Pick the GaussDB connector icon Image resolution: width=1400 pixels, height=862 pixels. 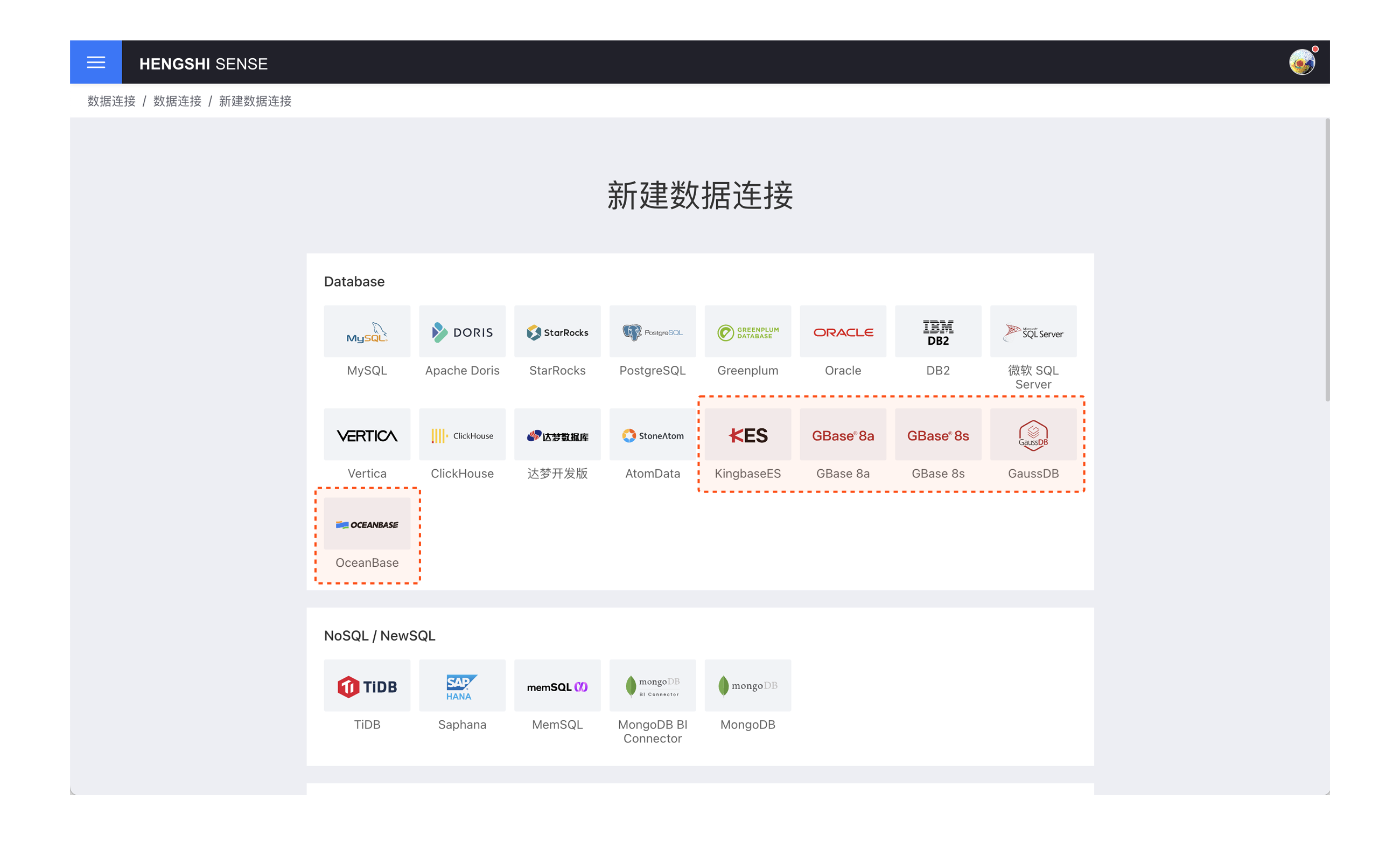coord(1033,434)
